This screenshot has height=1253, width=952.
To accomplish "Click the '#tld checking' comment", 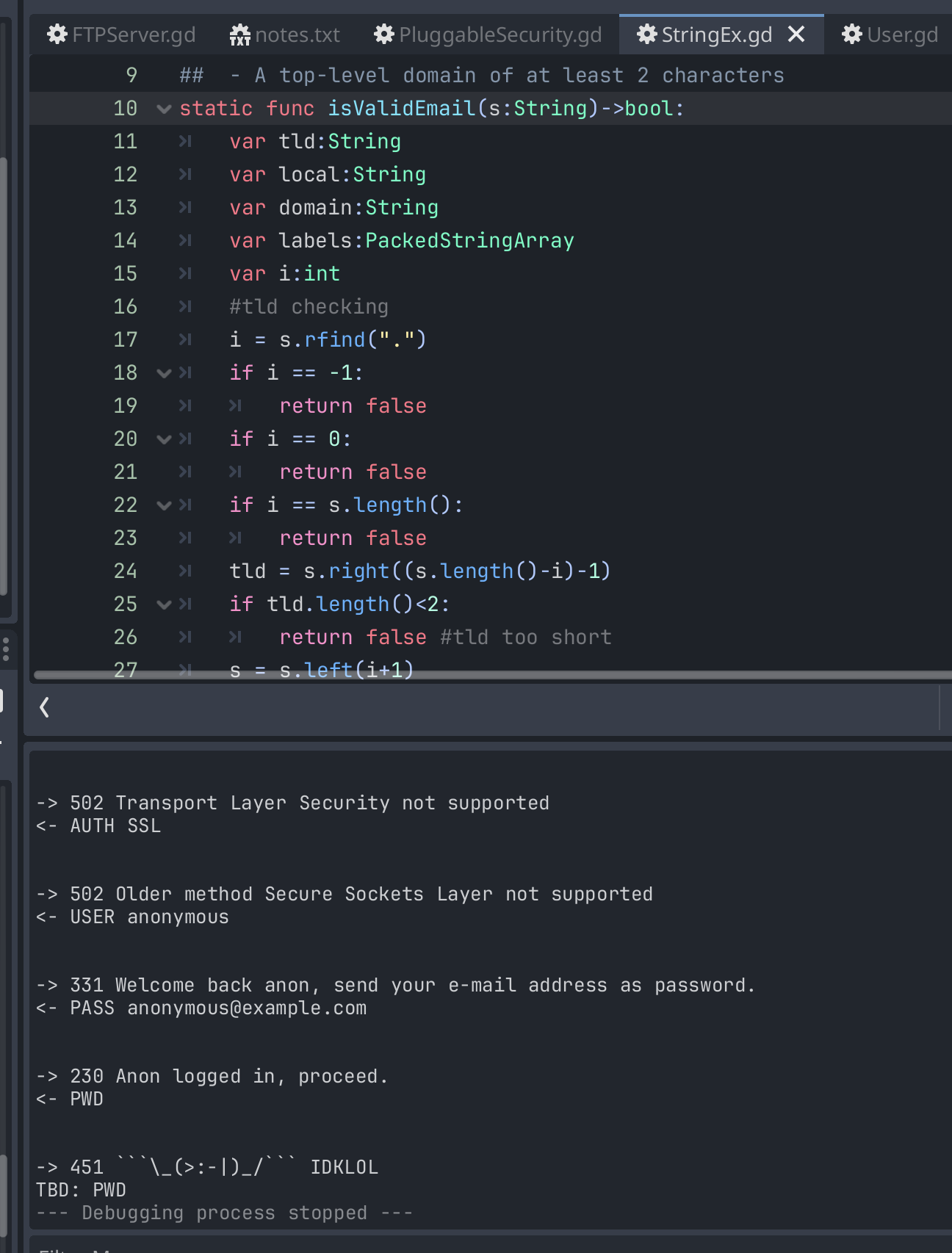I will click(309, 307).
